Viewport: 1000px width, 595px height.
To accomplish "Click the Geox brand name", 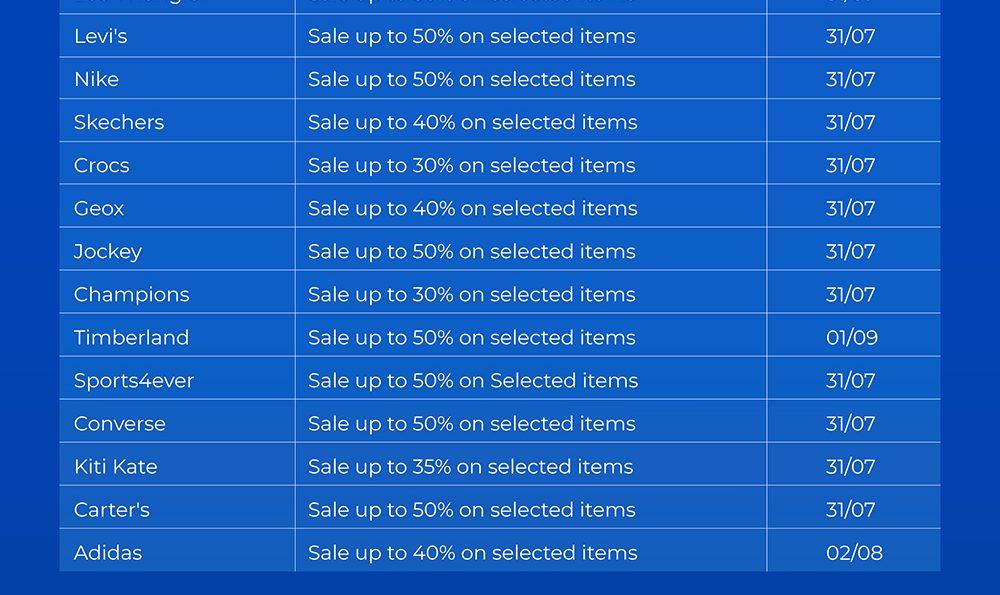I will [x=99, y=208].
